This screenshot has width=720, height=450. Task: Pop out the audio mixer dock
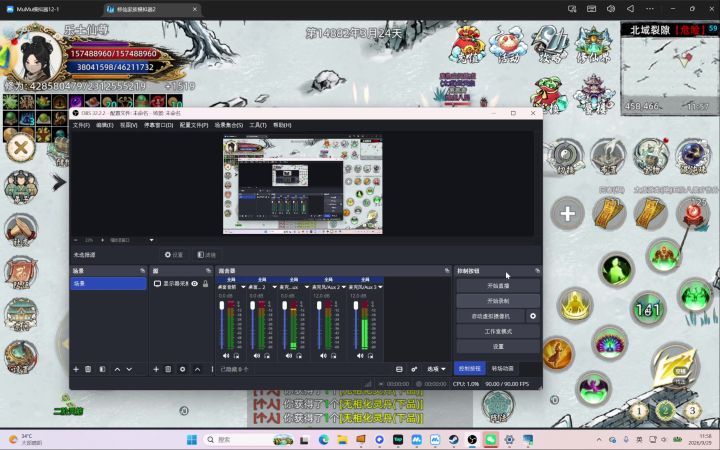tap(447, 271)
